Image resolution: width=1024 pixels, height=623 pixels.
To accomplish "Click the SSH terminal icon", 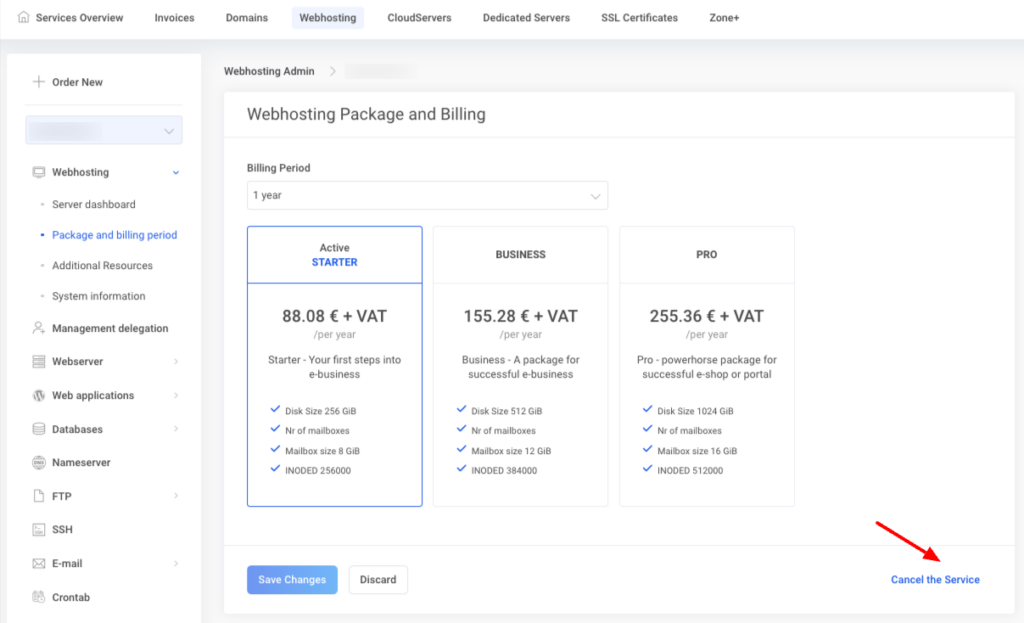I will (x=39, y=530).
